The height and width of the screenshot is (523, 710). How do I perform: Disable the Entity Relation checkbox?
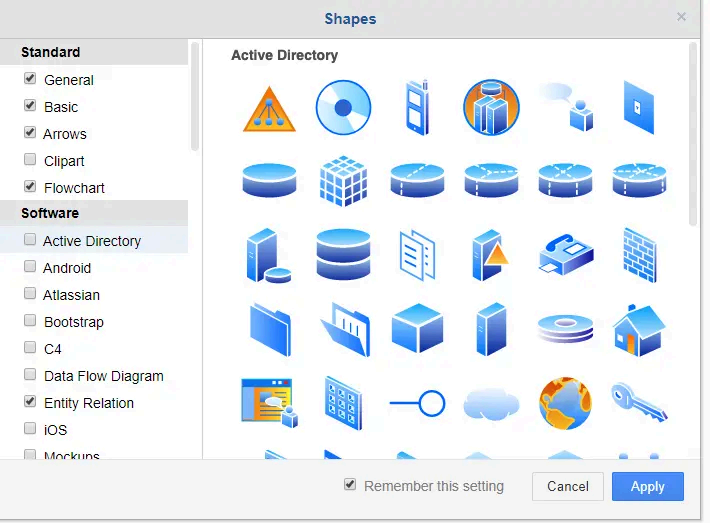click(30, 402)
